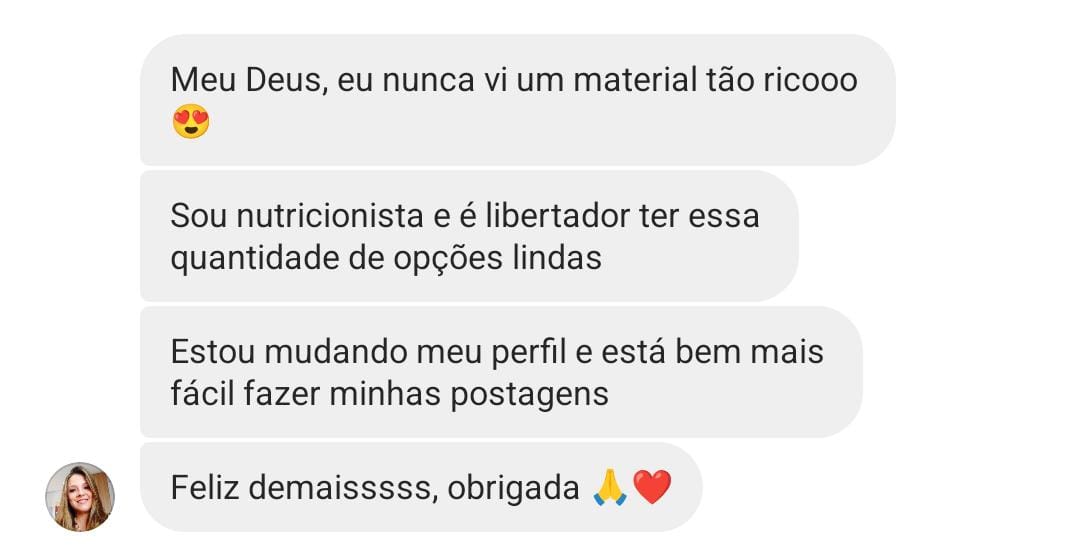Click the word 'nutricionista' in second message
Screen dimensions: 1080x546
point(331,216)
